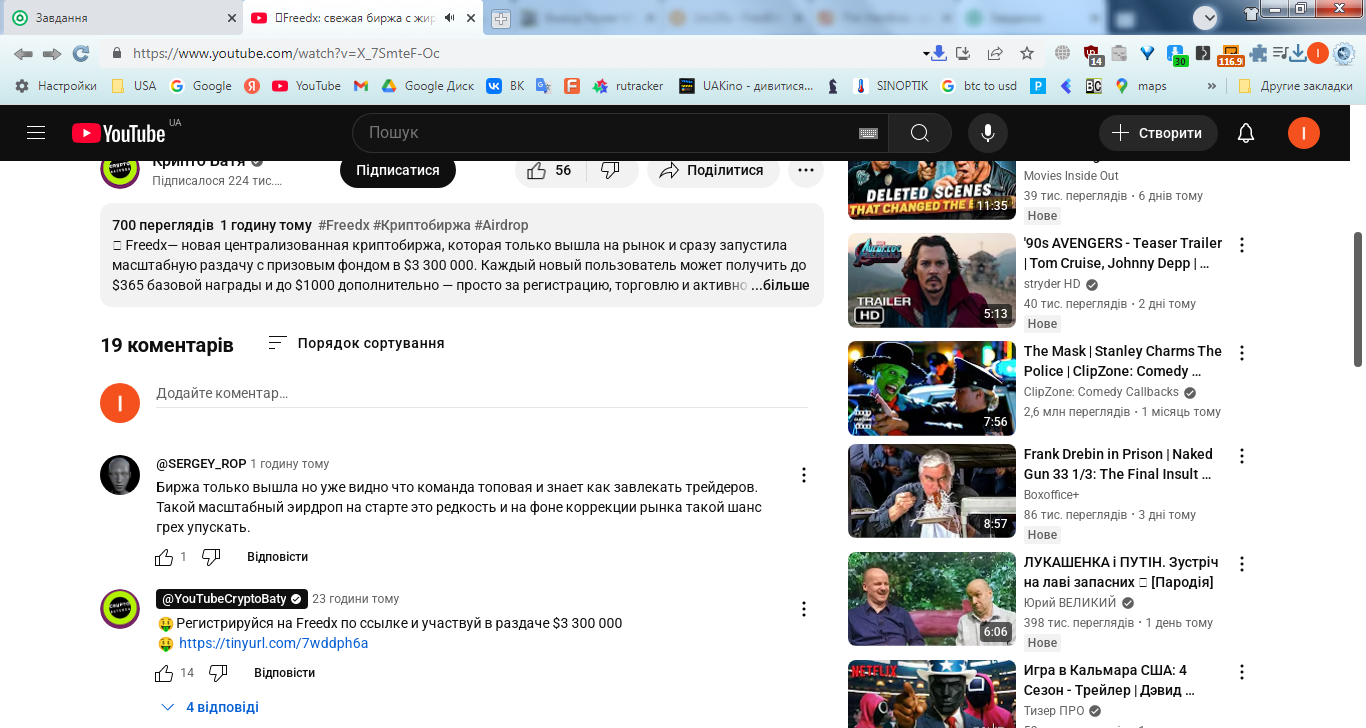Click the magnifier search button

coord(920,133)
